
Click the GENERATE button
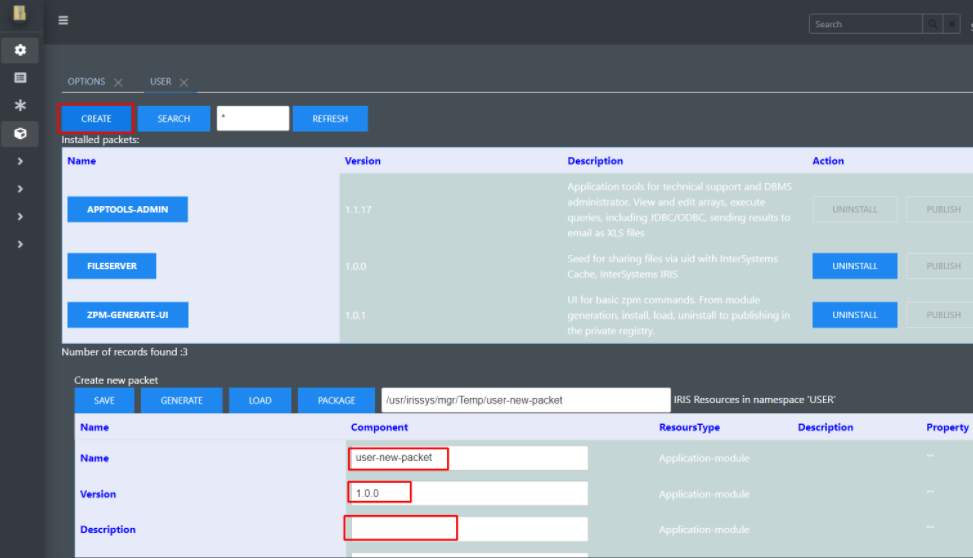click(181, 400)
